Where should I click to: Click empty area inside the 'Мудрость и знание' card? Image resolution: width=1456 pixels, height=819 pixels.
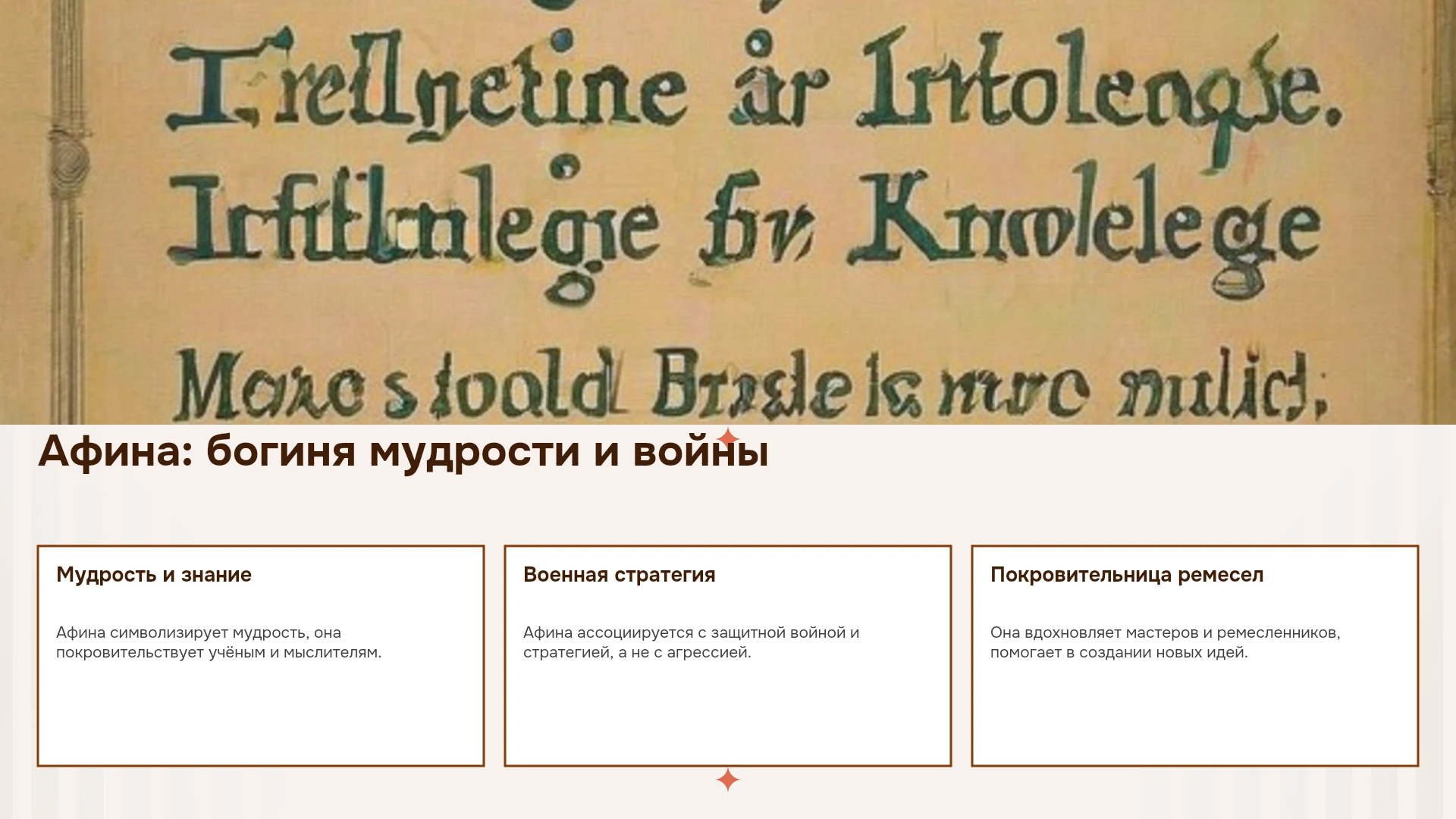261,717
